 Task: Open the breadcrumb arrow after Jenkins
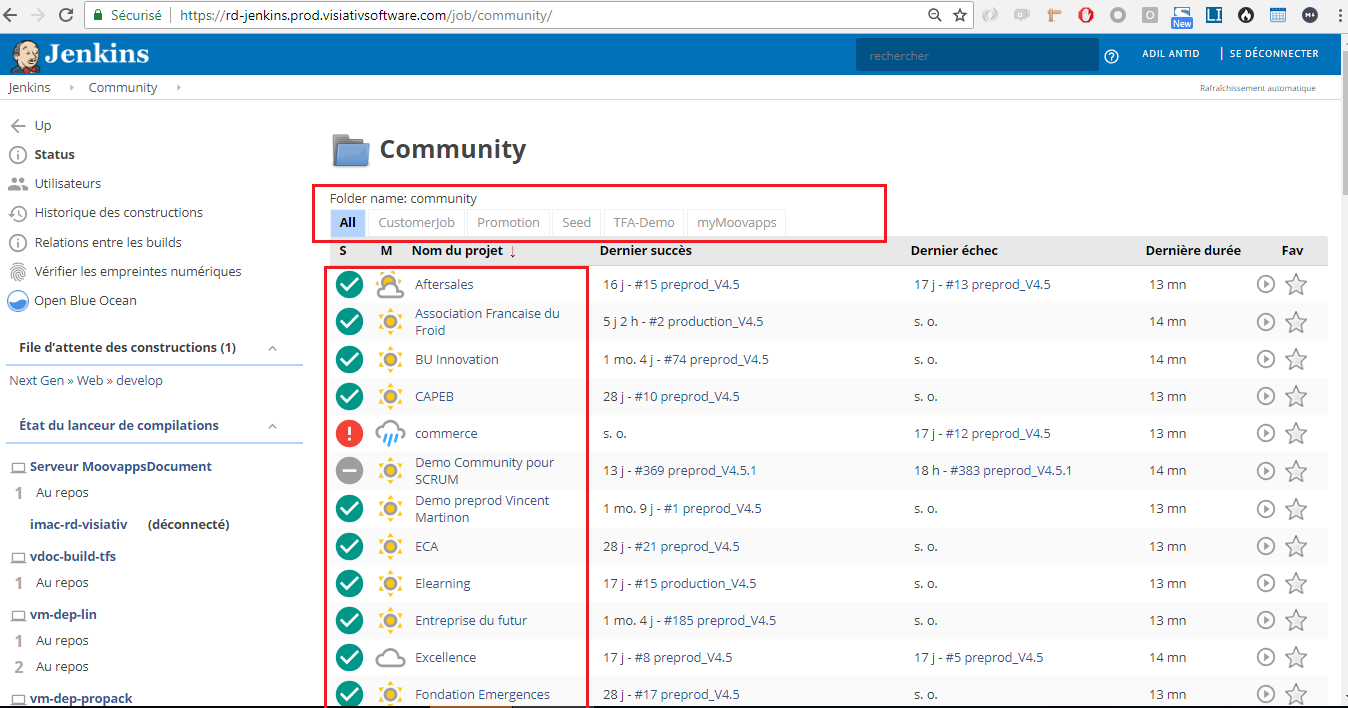click(72, 88)
